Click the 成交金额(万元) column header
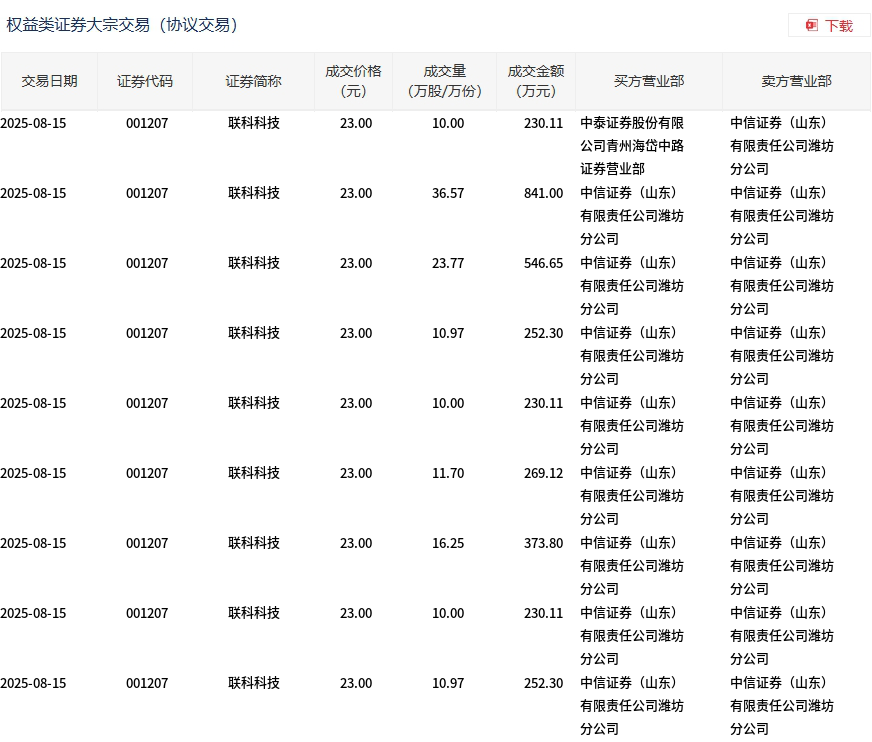This screenshot has height=742, width=872. 535,81
